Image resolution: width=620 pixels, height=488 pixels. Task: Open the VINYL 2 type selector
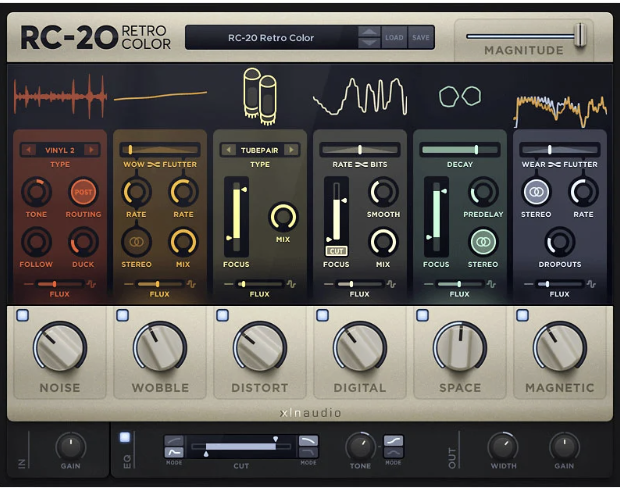click(x=60, y=150)
